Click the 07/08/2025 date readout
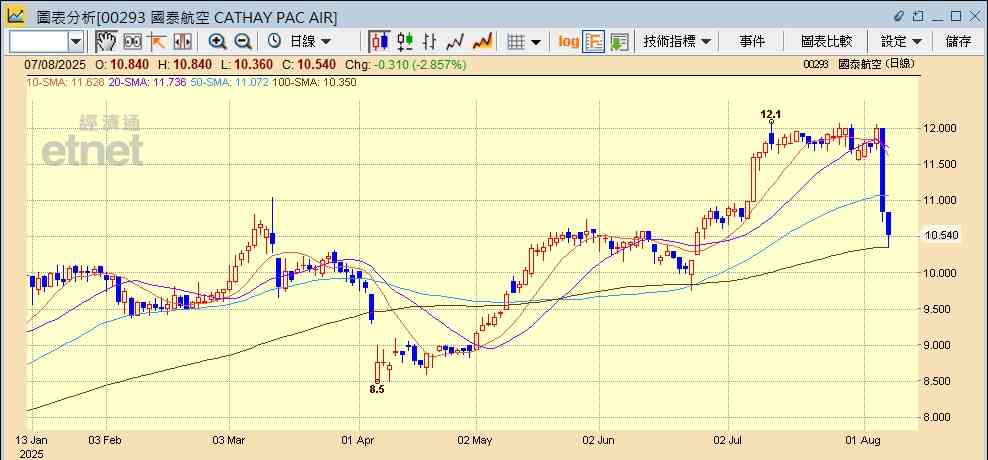Screen dimensions: 988x460 click(55, 64)
